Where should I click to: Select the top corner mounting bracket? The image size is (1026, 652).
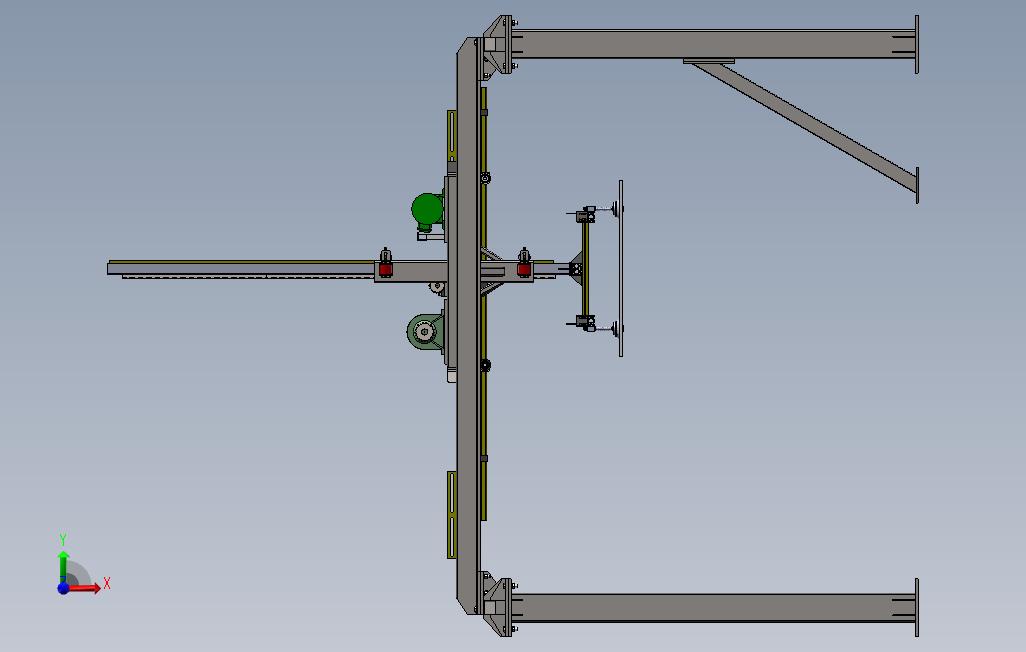(498, 46)
